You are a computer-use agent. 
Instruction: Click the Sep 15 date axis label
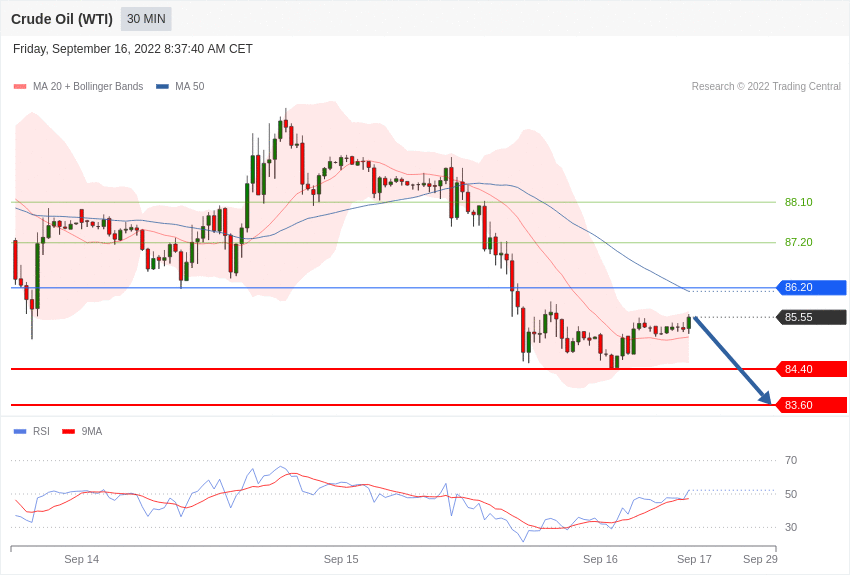click(341, 559)
